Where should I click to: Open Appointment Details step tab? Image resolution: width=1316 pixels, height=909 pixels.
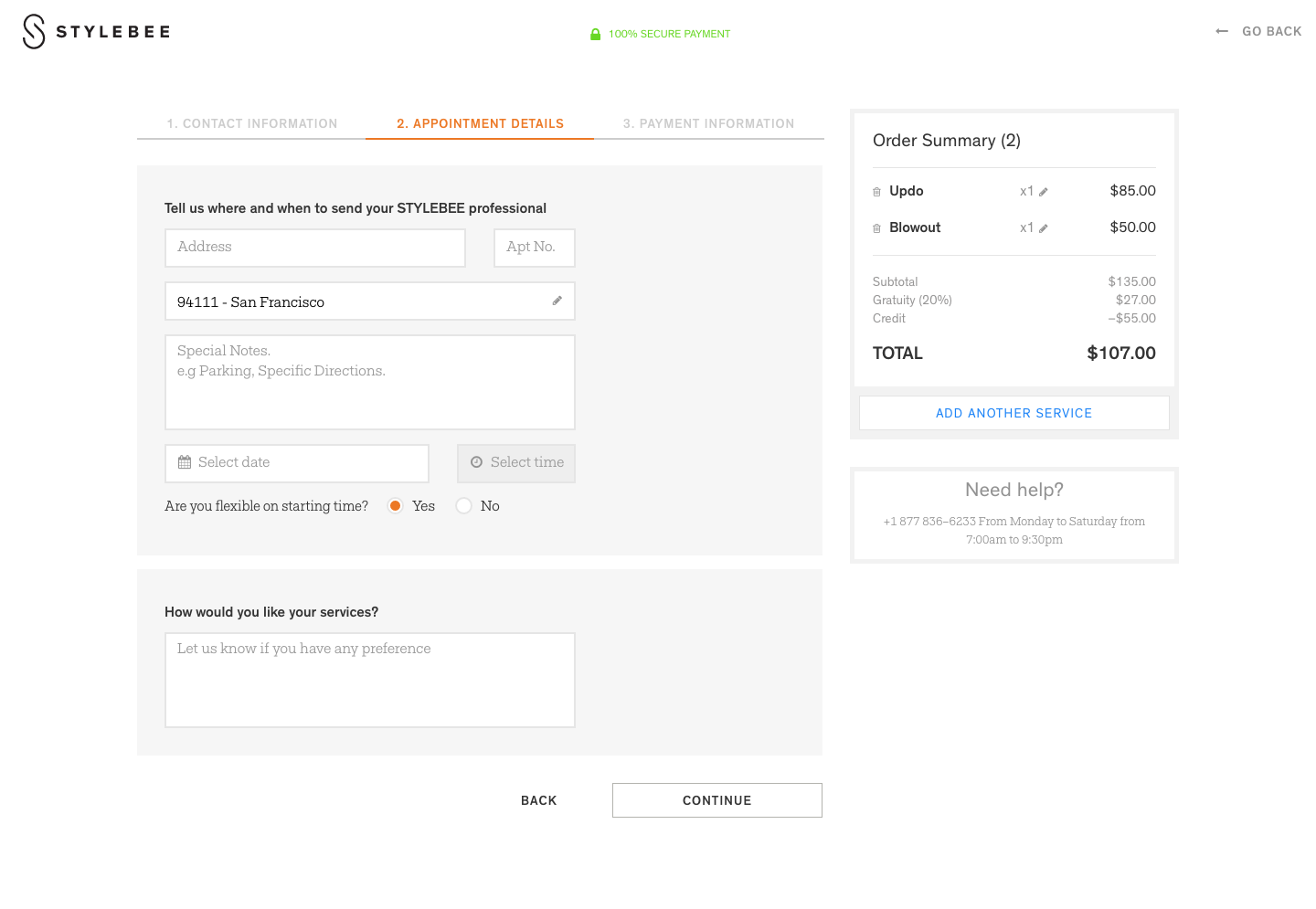(x=481, y=124)
